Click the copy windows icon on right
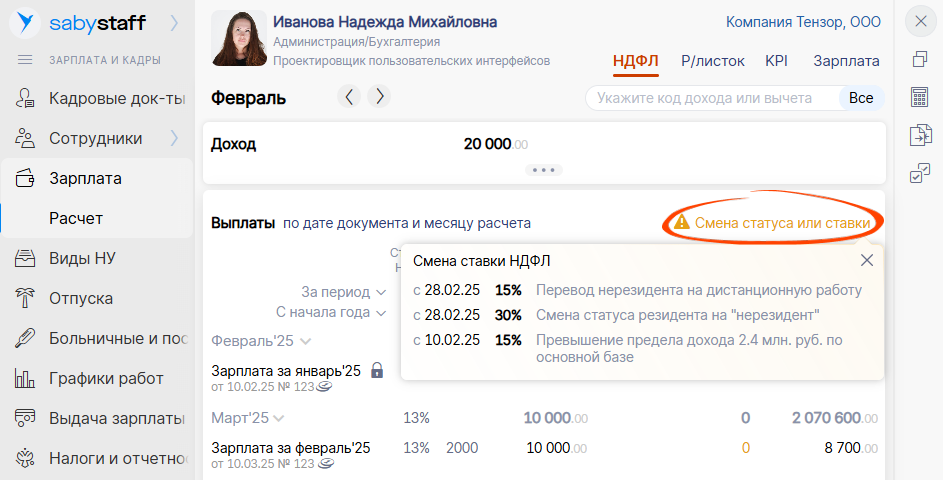This screenshot has height=480, width=943. [919, 59]
